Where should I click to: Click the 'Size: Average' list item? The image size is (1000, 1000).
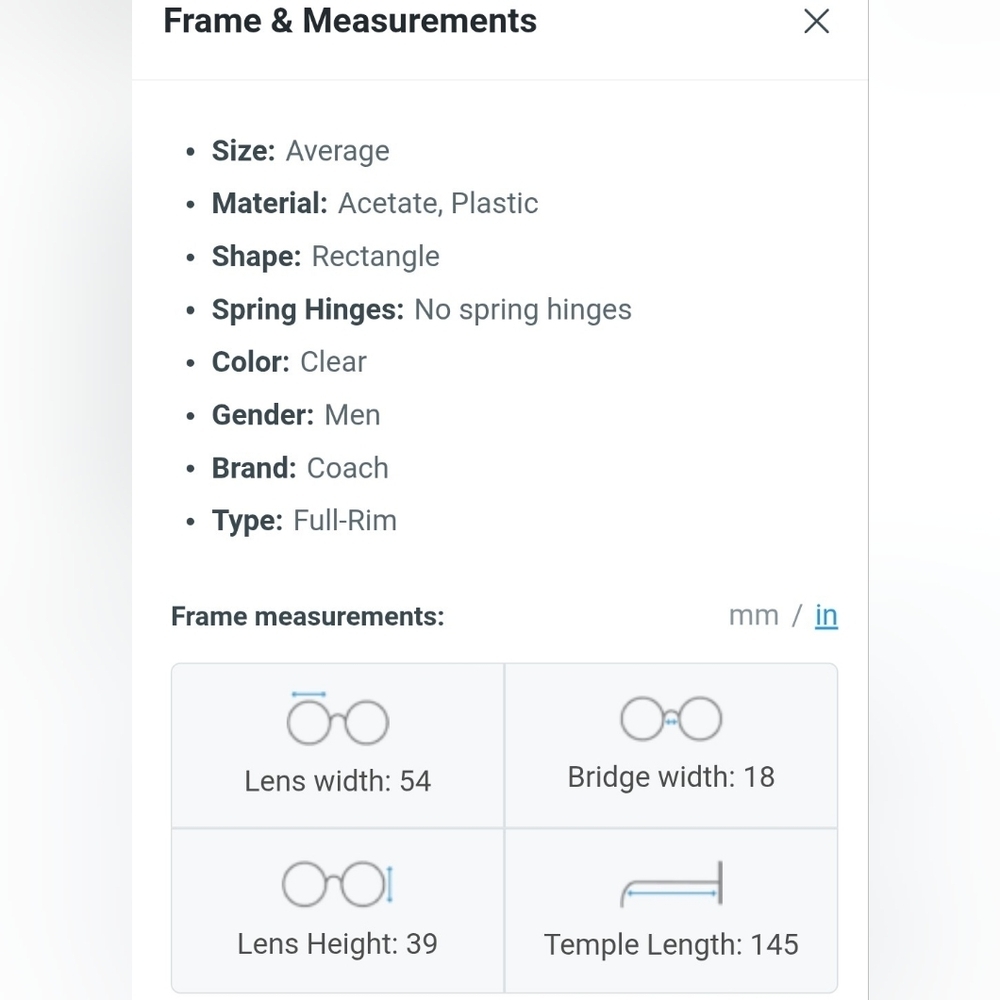300,151
